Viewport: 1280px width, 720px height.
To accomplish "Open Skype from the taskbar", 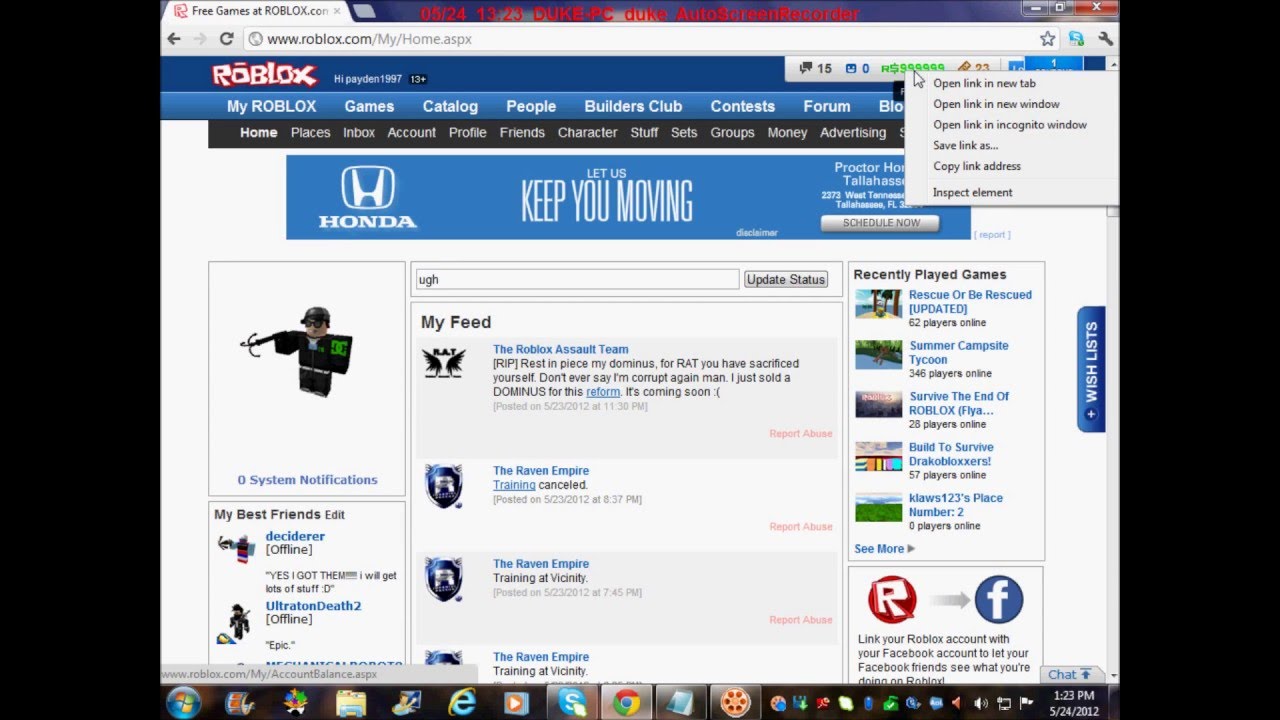I will pos(572,703).
